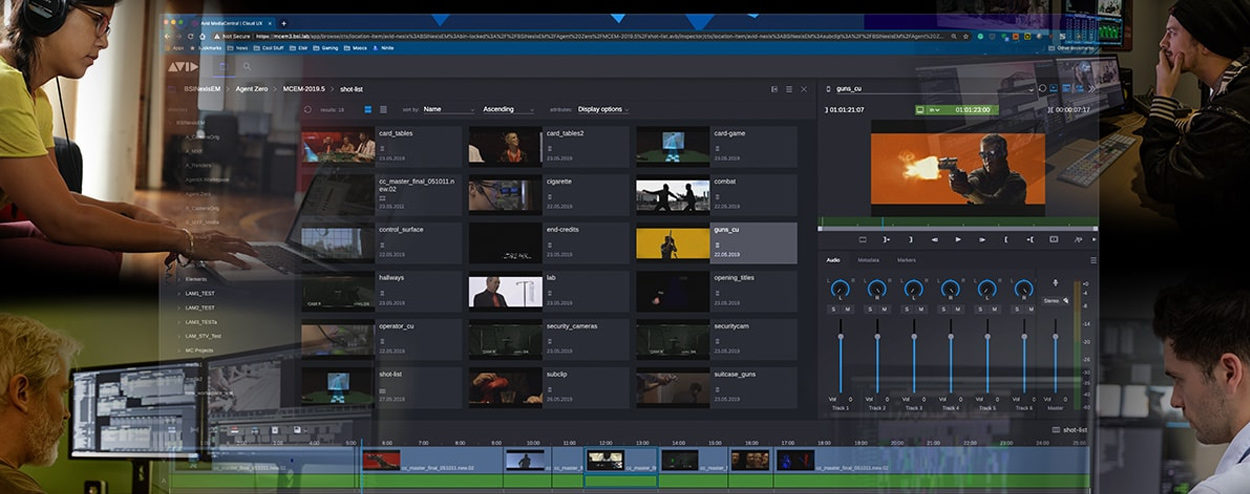Screen dimensions: 1250x494
Task: Open the LAM_STV_Test folder
Action: 205,336
